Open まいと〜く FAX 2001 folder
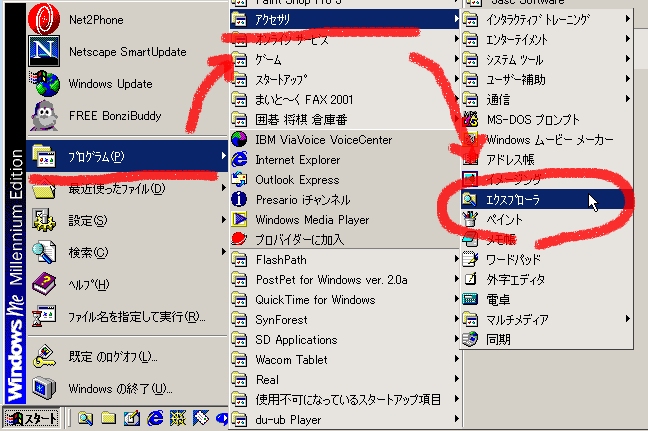The width and height of the screenshot is (648, 431). tap(344, 99)
